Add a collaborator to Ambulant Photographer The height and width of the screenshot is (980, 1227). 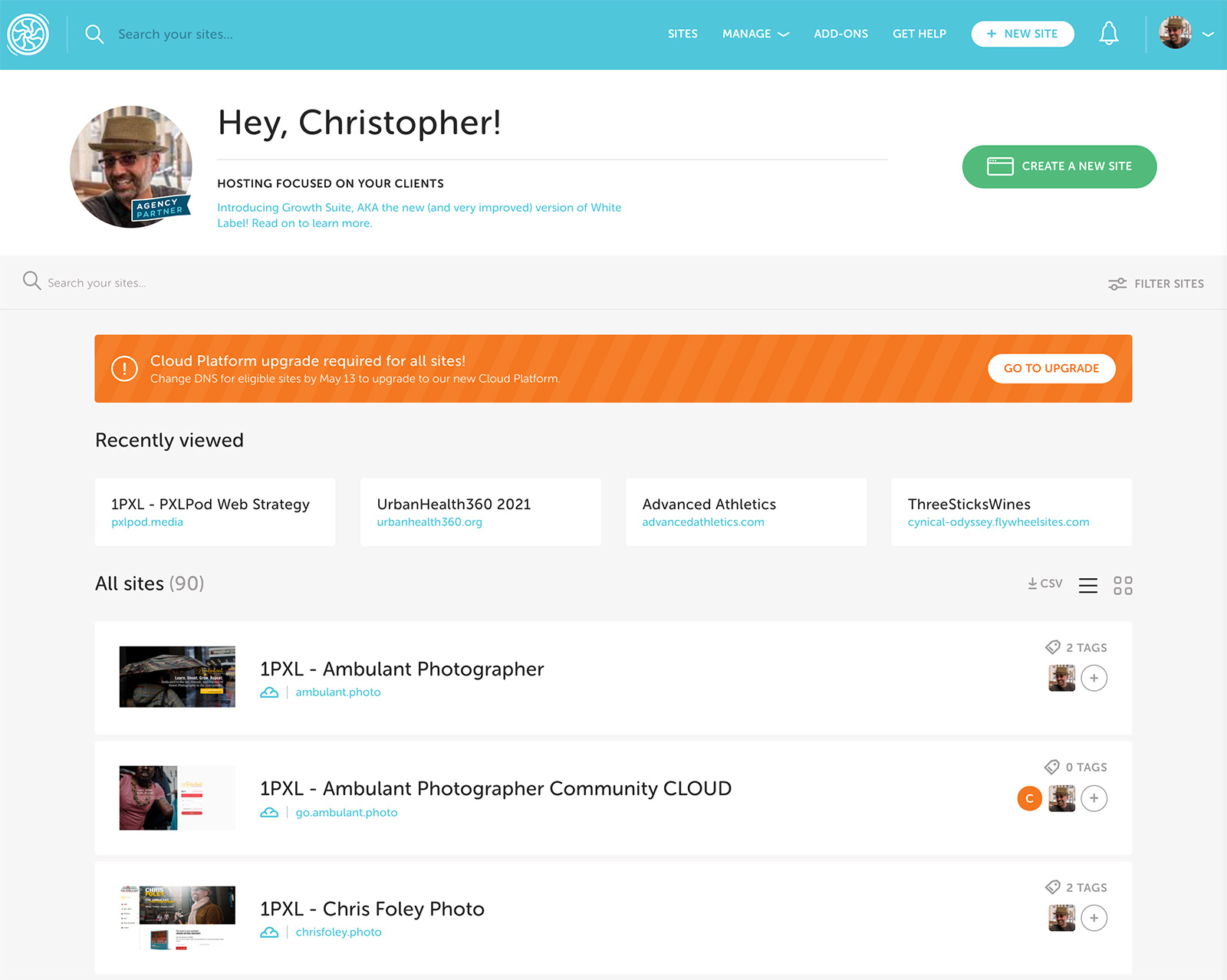1094,678
